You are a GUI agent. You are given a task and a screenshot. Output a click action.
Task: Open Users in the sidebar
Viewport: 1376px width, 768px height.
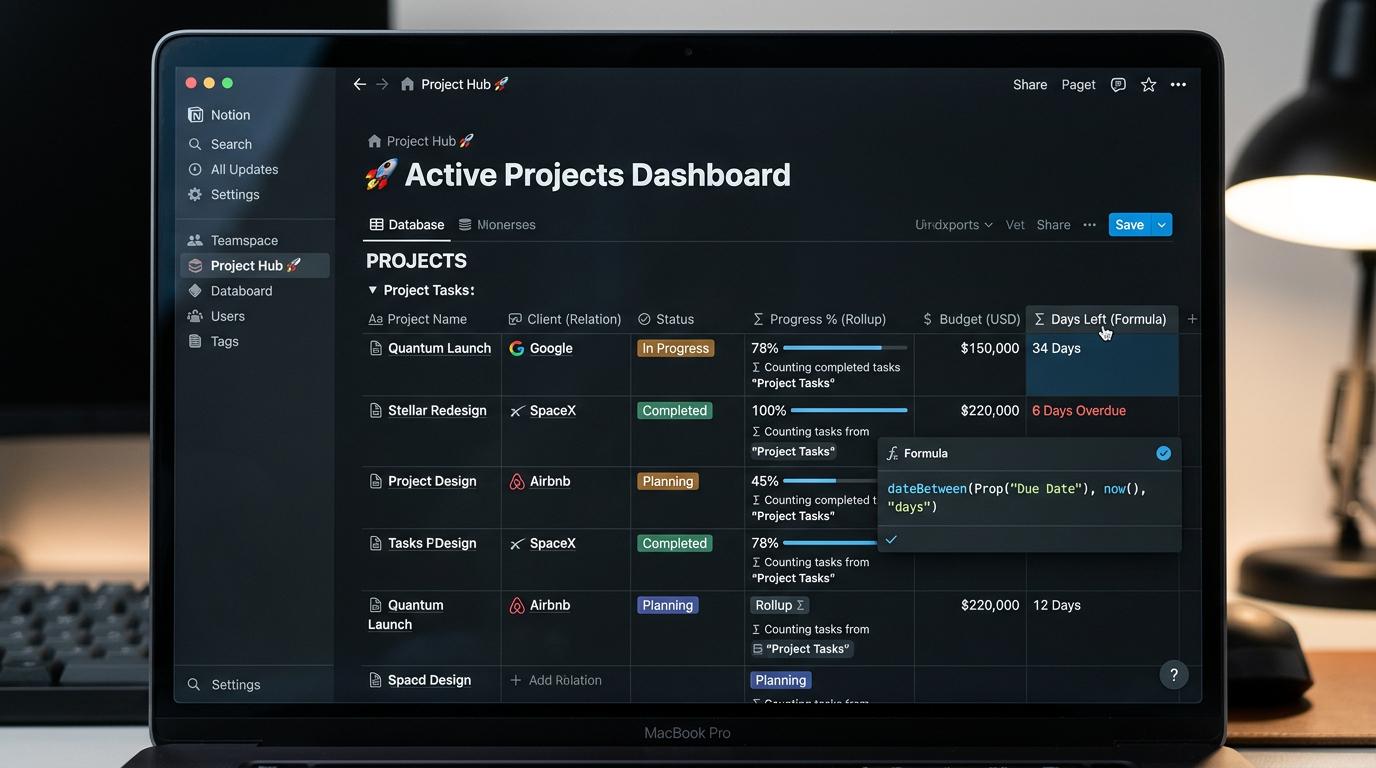216,316
